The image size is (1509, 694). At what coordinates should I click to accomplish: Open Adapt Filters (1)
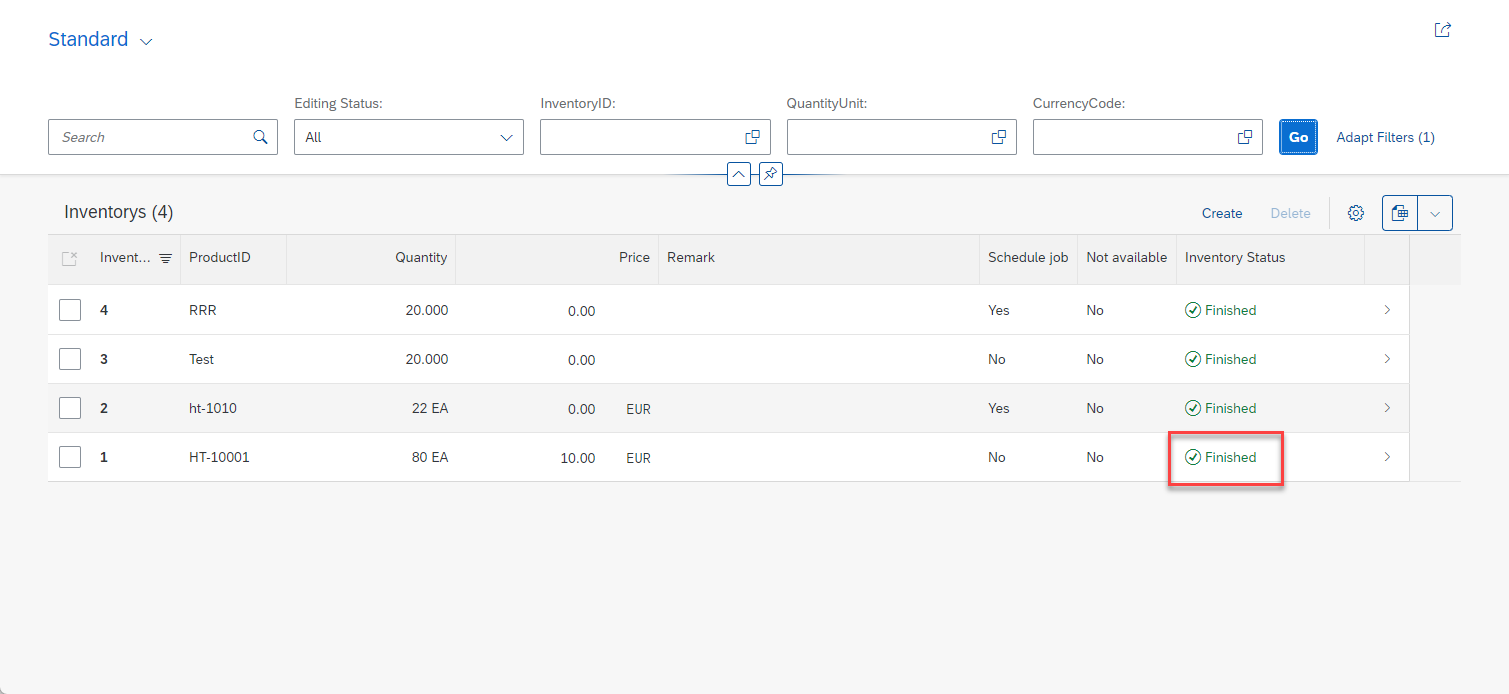coord(1385,137)
